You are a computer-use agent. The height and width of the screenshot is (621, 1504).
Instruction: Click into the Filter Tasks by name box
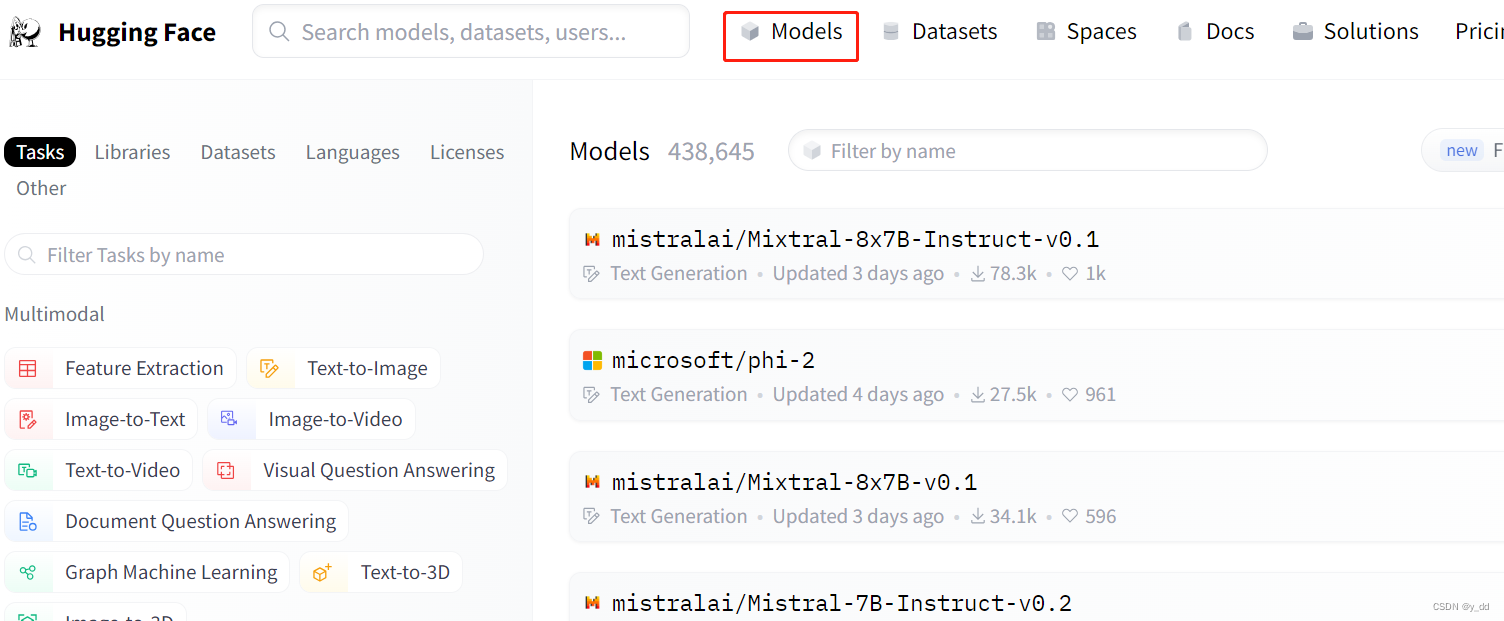point(244,255)
